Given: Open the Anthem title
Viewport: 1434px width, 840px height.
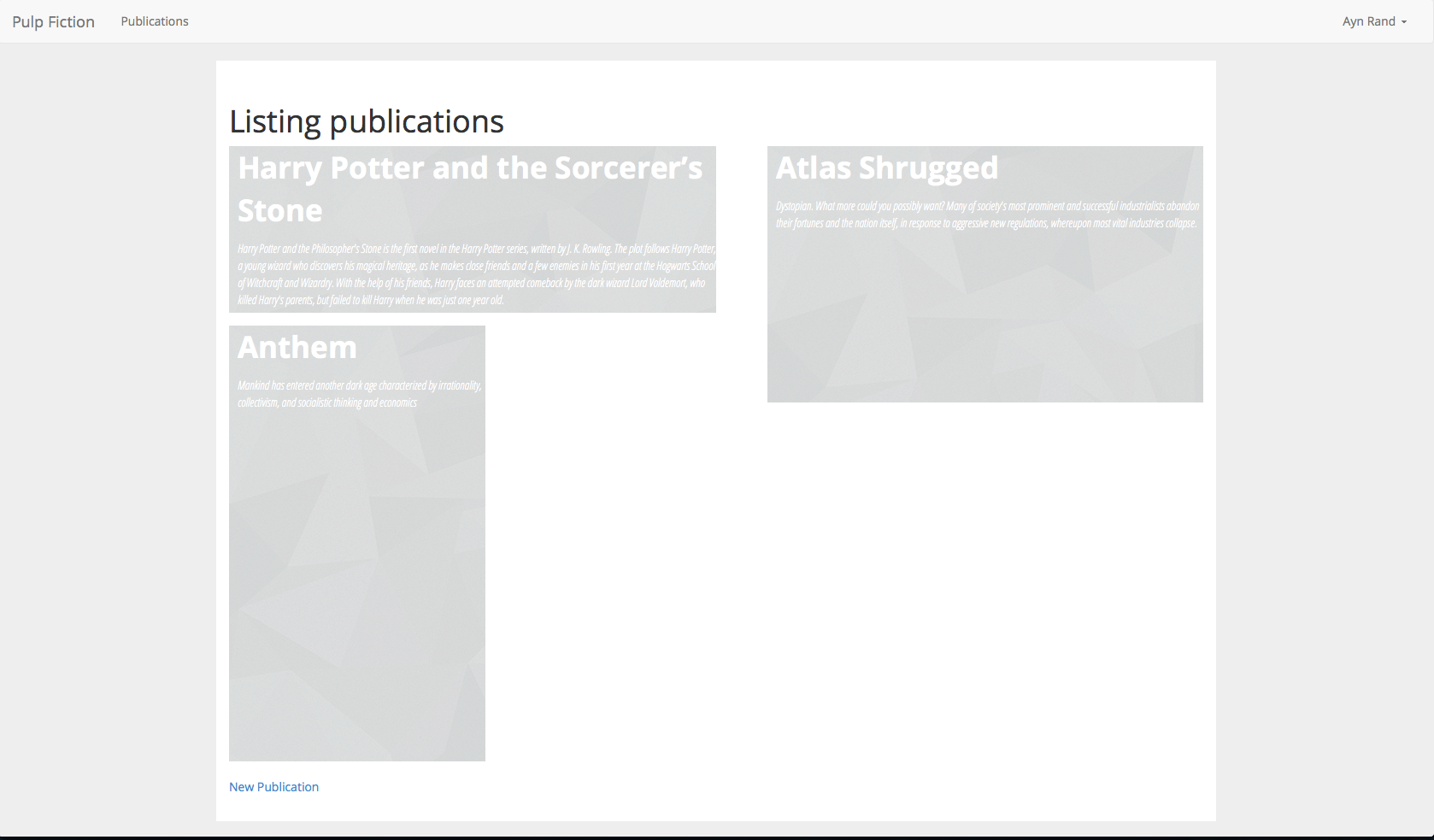Looking at the screenshot, I should (297, 348).
